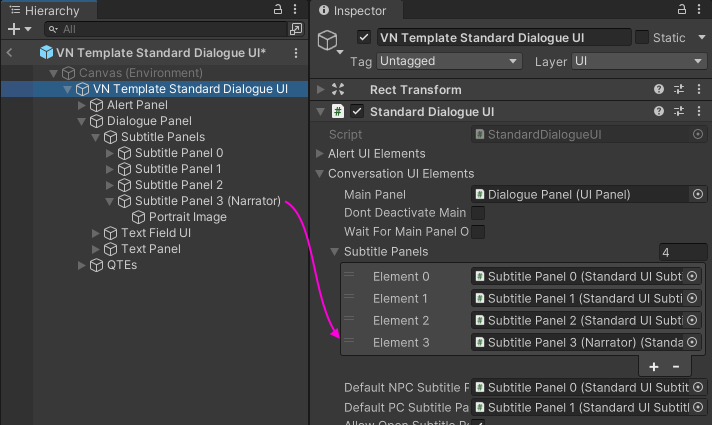Expand the Text Panel node
712x425 pixels.
(95, 249)
